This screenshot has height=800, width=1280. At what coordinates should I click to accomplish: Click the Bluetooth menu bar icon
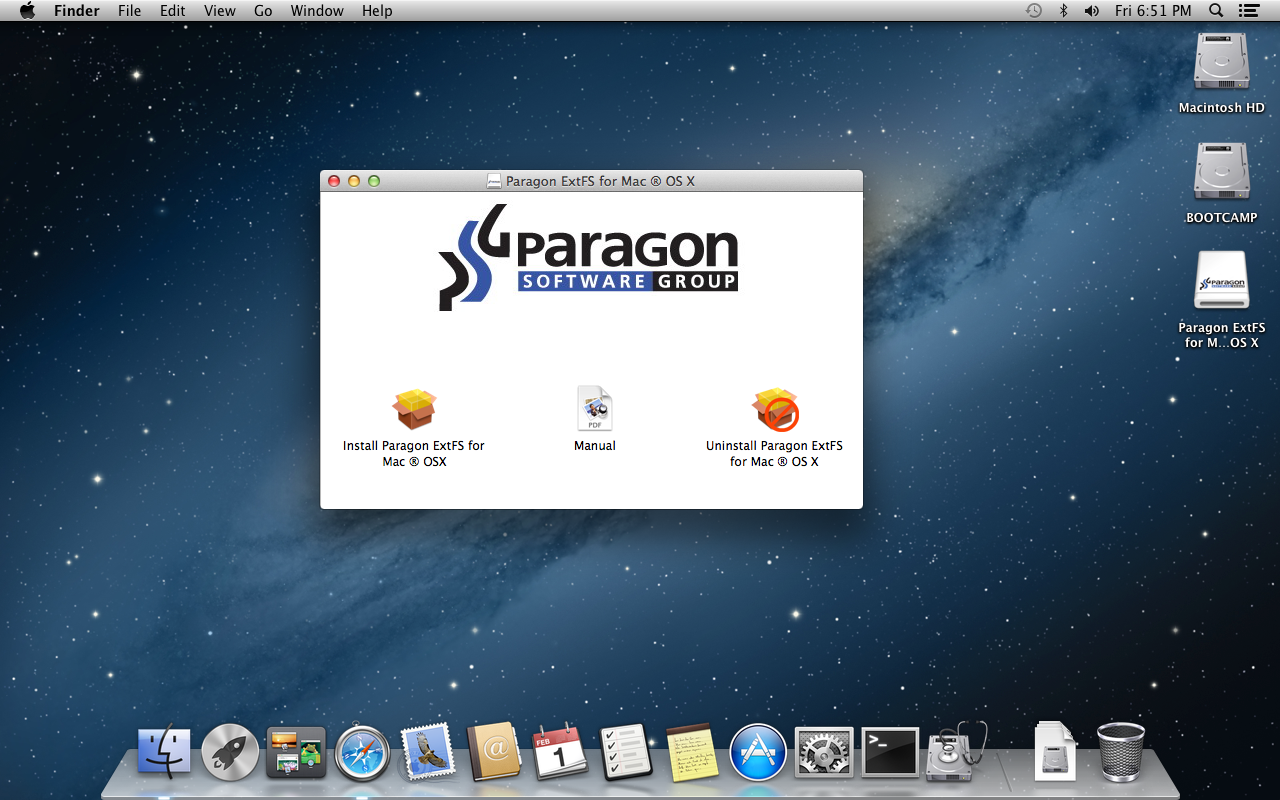coord(1064,11)
